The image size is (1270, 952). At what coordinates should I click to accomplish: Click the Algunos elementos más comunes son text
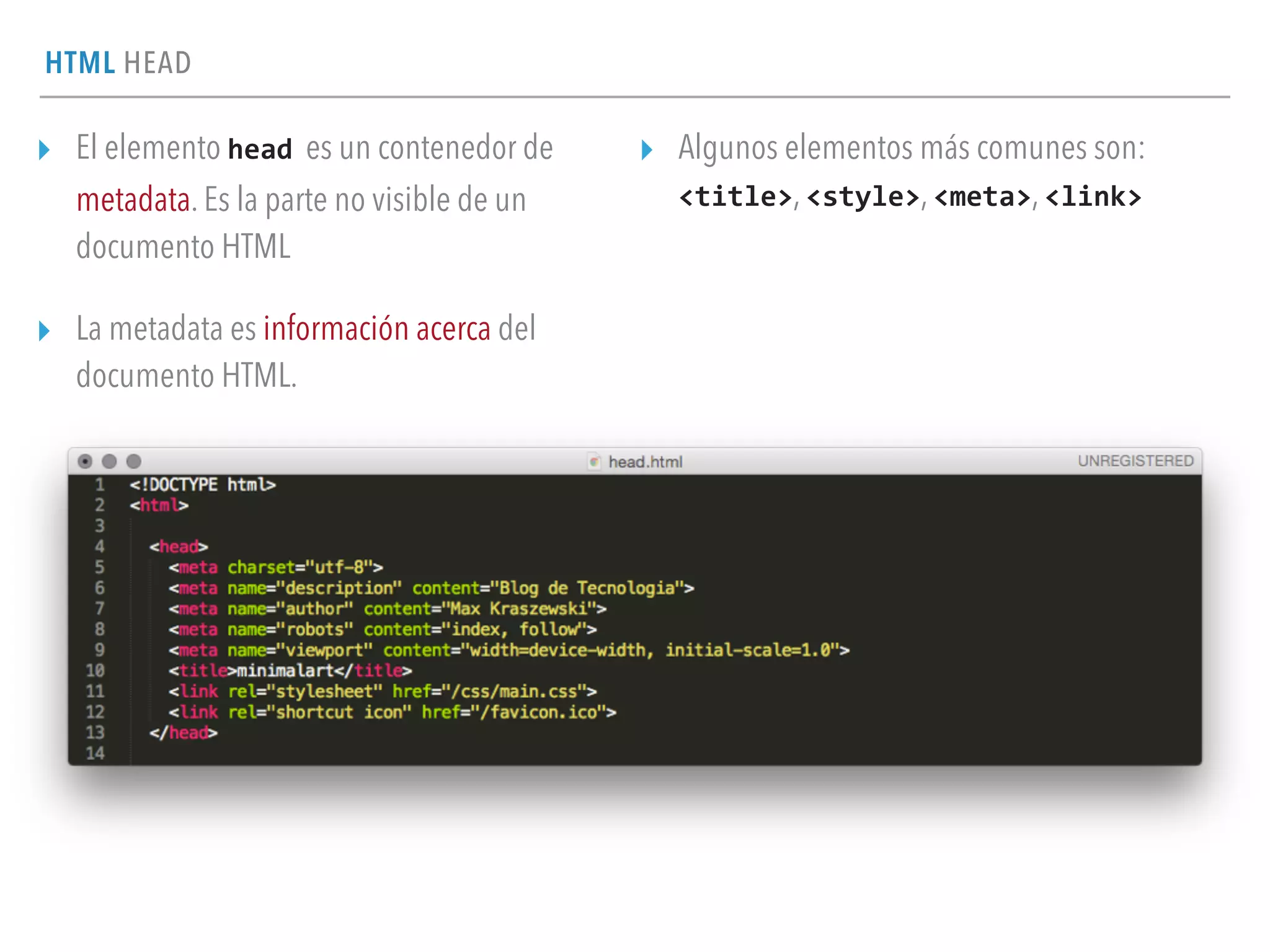coord(912,149)
